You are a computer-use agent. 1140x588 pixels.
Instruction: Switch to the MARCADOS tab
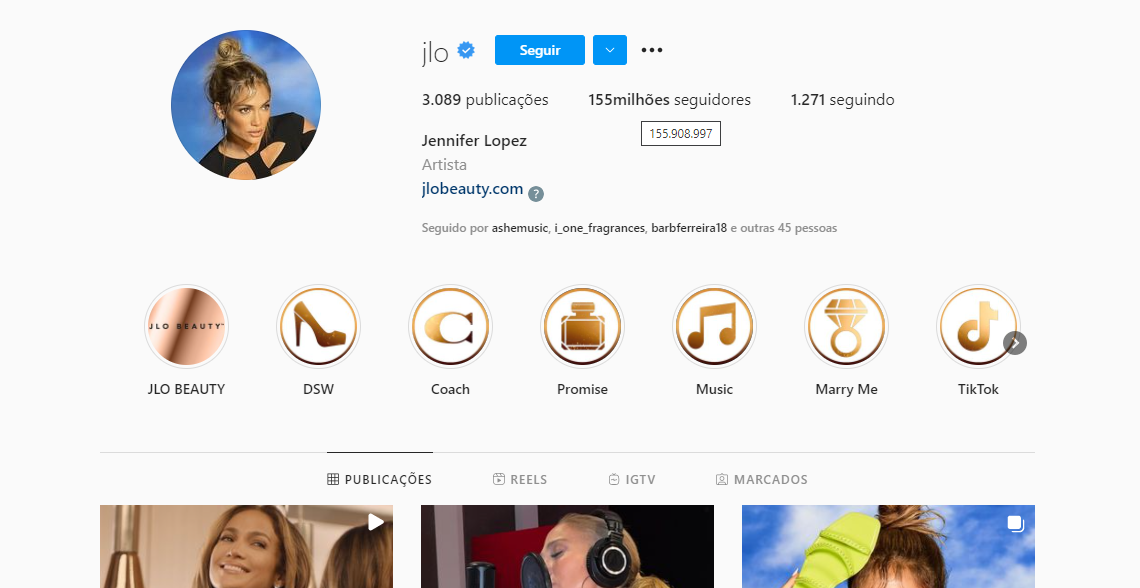(x=761, y=480)
